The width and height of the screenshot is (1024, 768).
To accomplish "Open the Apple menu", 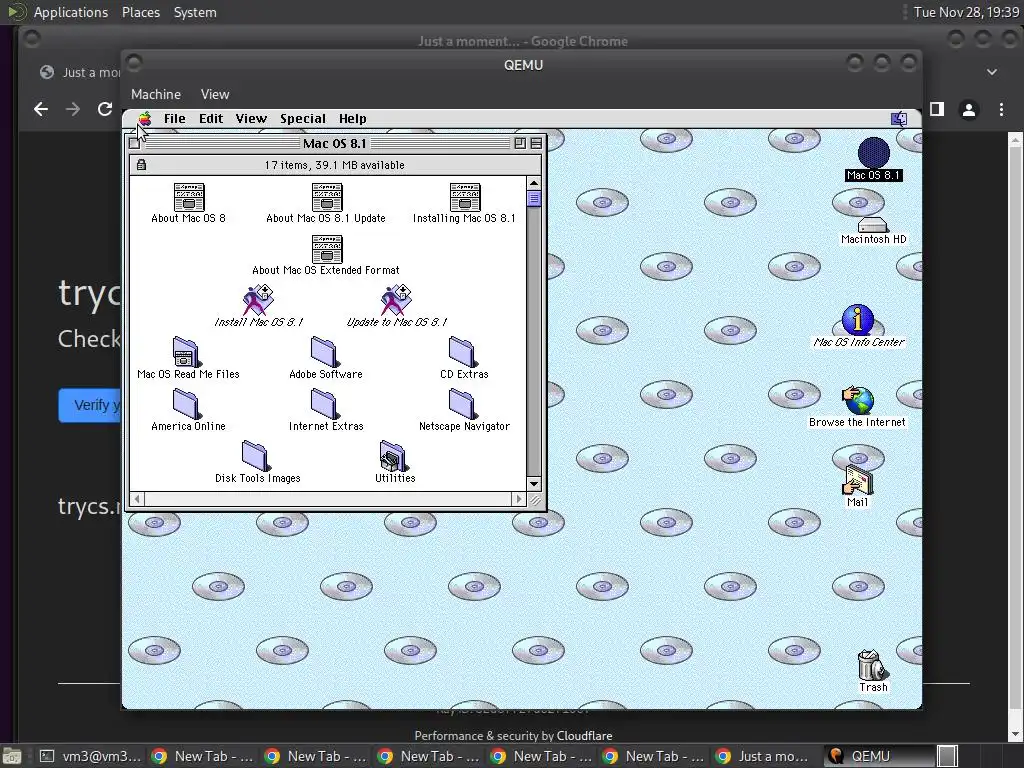I will 144,119.
